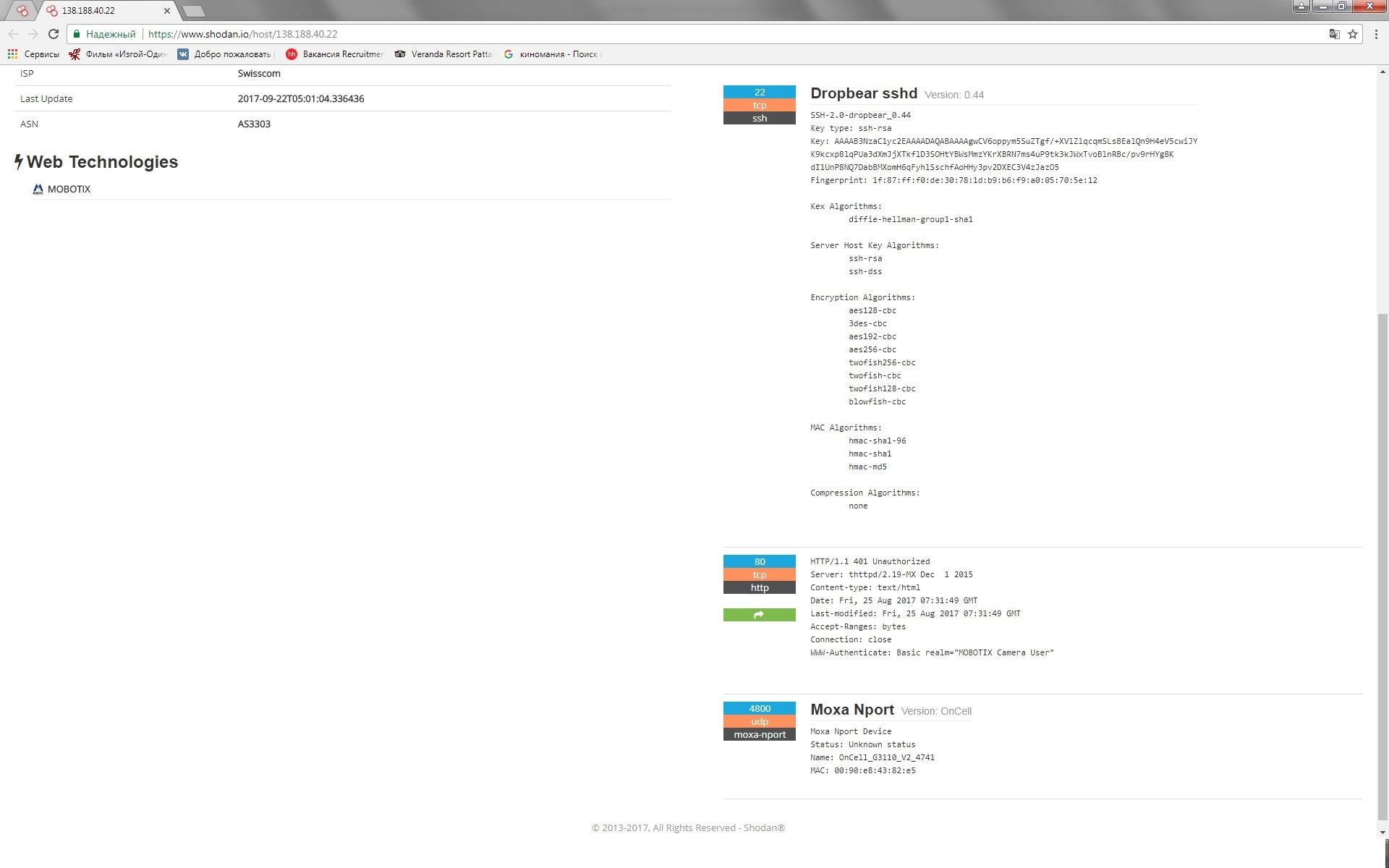This screenshot has height=868, width=1389.
Task: Click the port 4800 badge
Action: (x=759, y=708)
